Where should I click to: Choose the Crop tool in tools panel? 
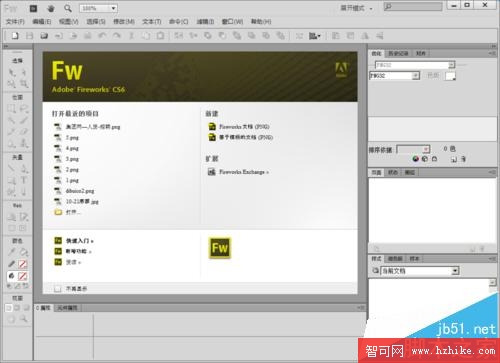(24, 84)
